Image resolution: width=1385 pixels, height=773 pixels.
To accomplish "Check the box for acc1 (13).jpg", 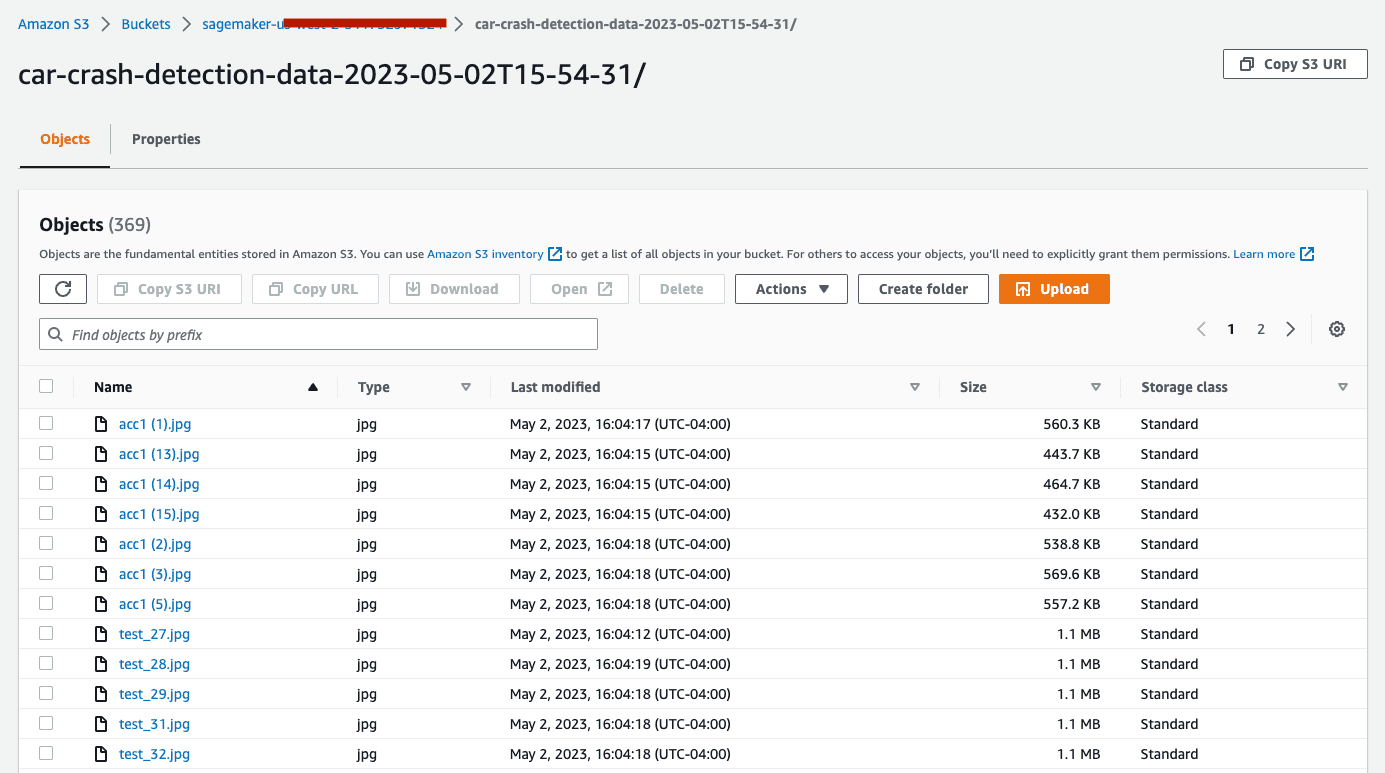I will 46,453.
